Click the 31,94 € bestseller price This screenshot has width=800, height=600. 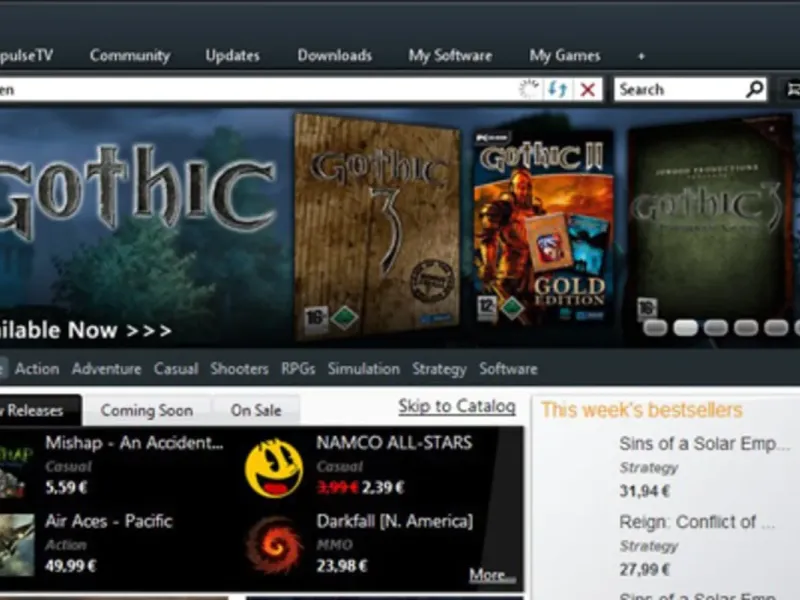click(x=644, y=491)
